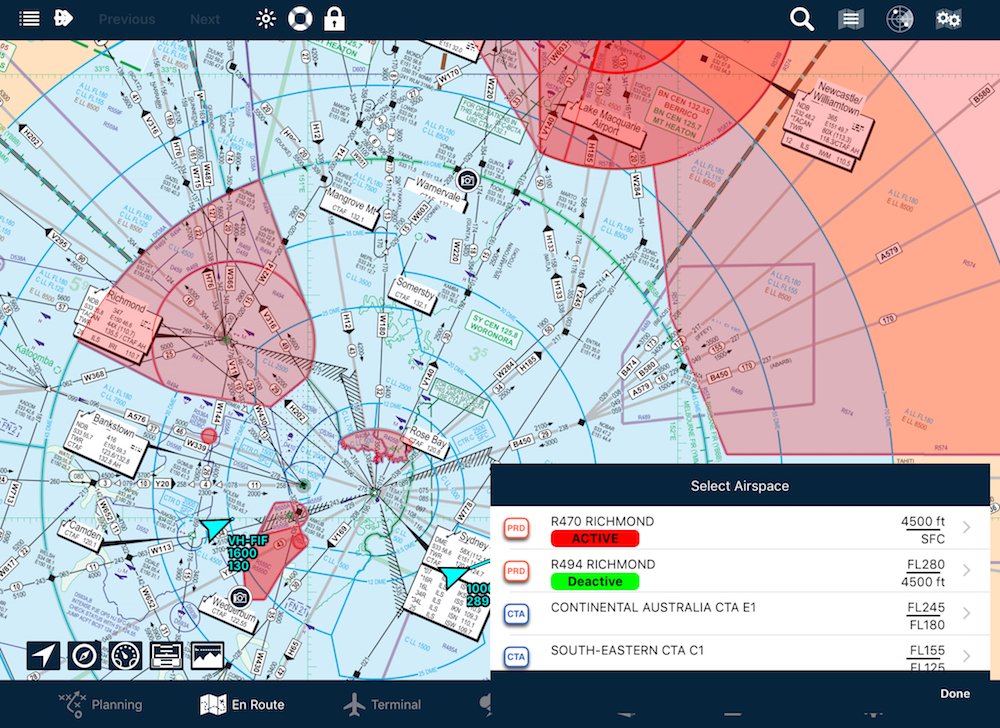Select CONTINENTAL AUSTRALIA CTA E1 row text
Viewport: 1000px width, 728px height.
pyautogui.click(x=653, y=608)
